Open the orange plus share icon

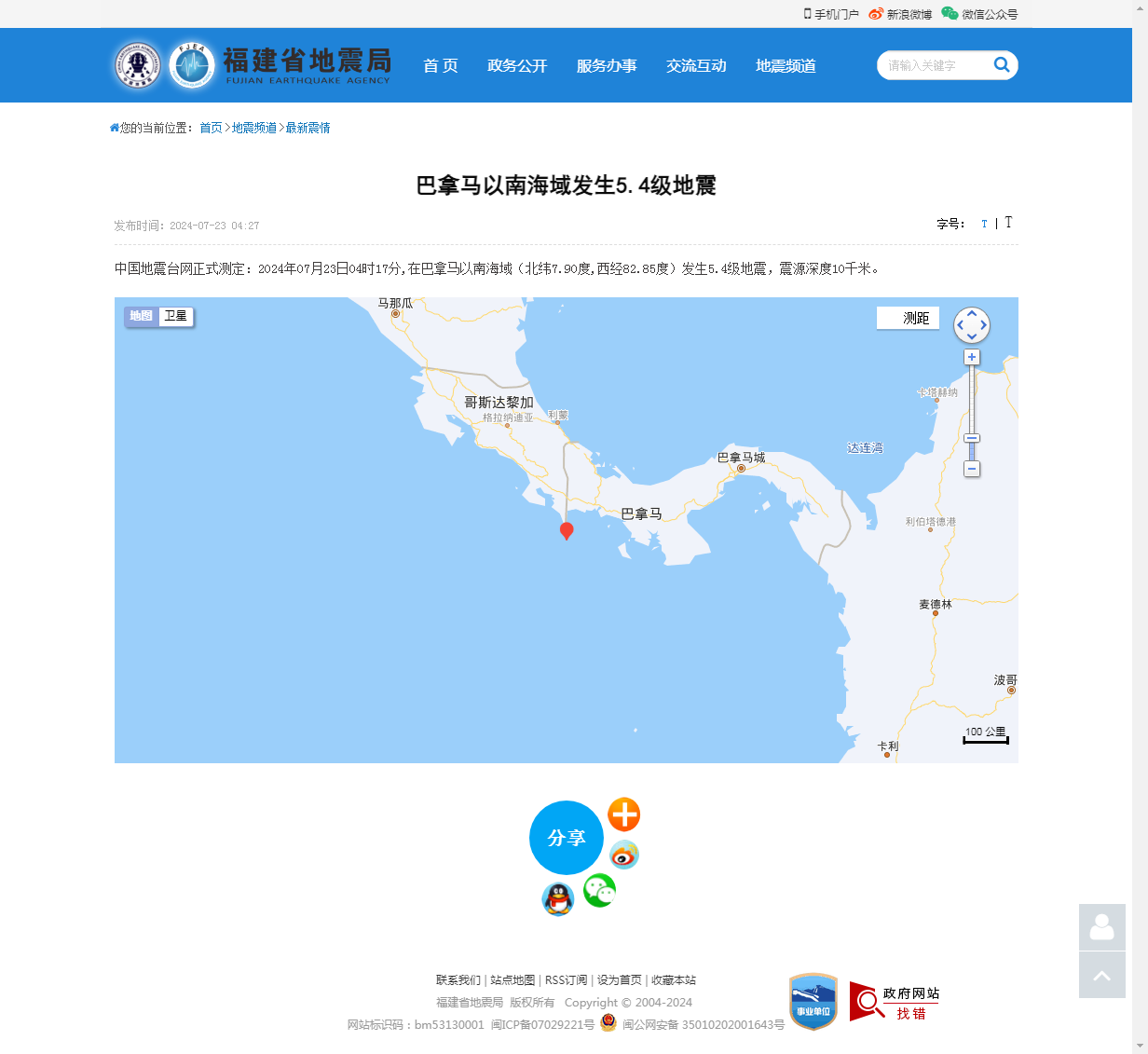[x=623, y=814]
